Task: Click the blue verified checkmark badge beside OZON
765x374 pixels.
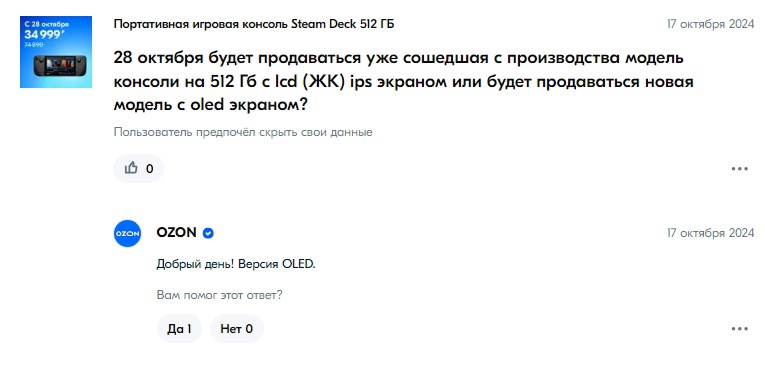Action: (x=208, y=234)
